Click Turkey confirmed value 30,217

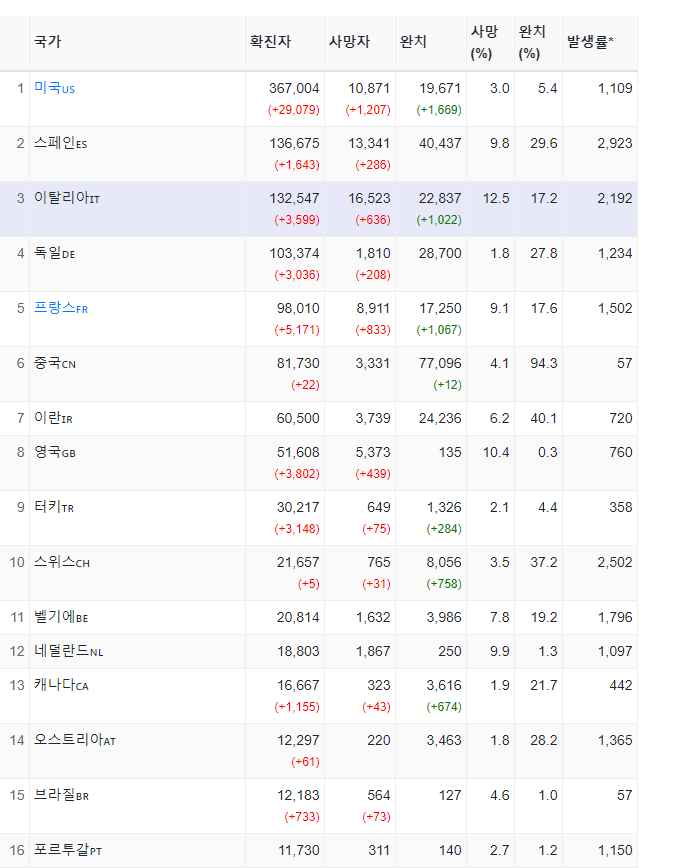point(298,507)
